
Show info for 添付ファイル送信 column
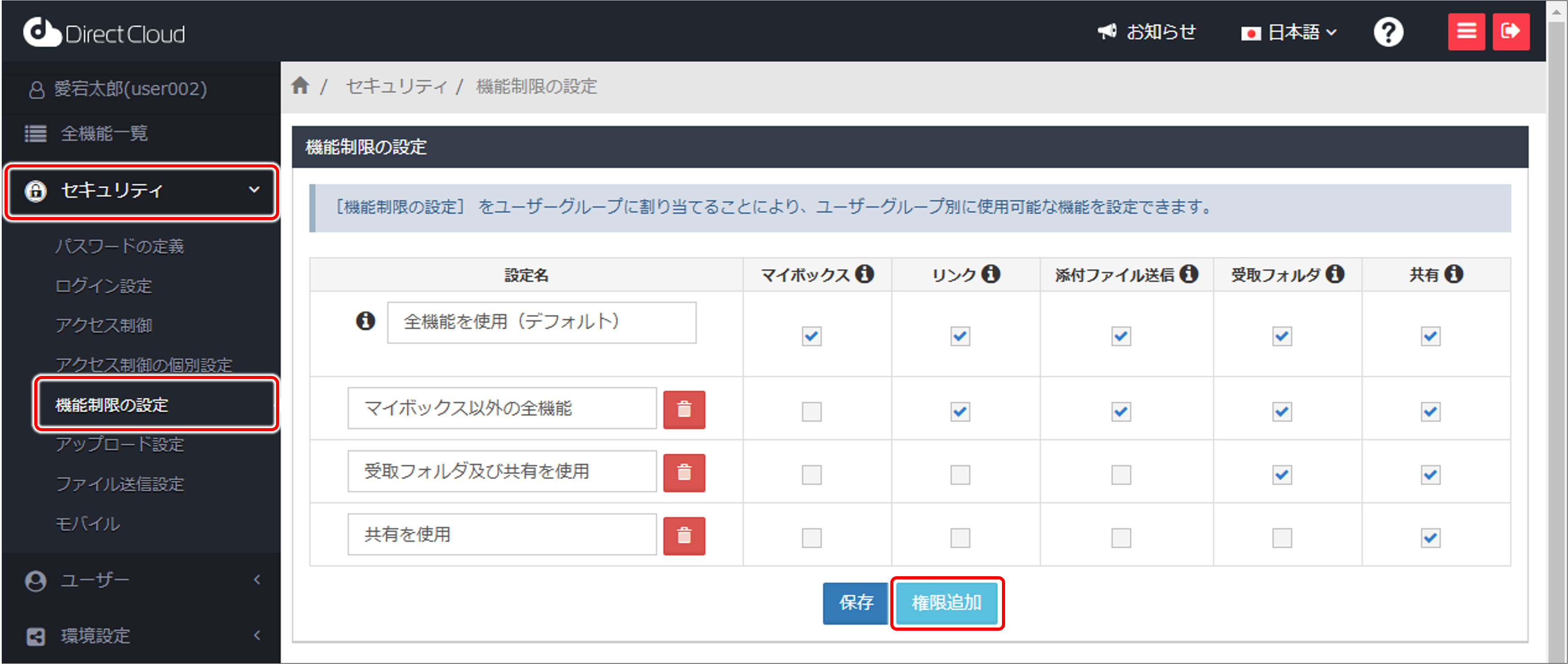1188,274
